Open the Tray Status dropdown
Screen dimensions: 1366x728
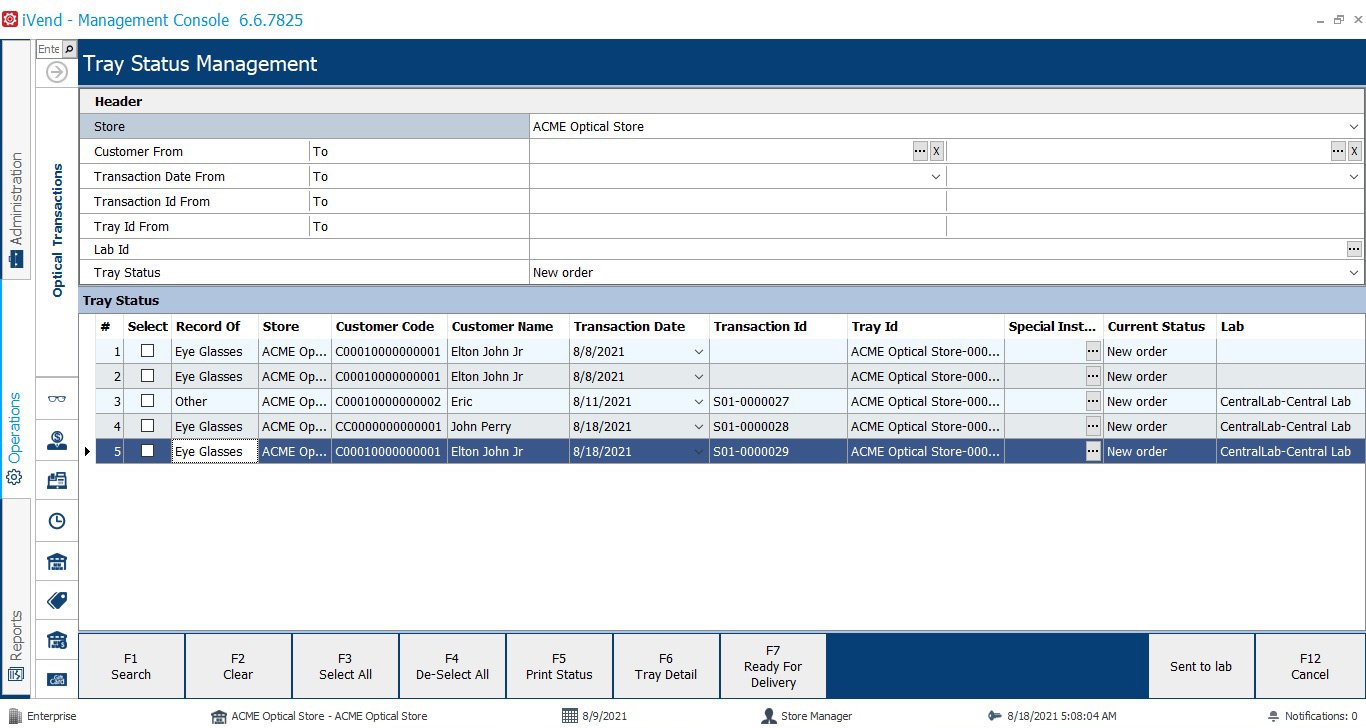coord(1355,272)
